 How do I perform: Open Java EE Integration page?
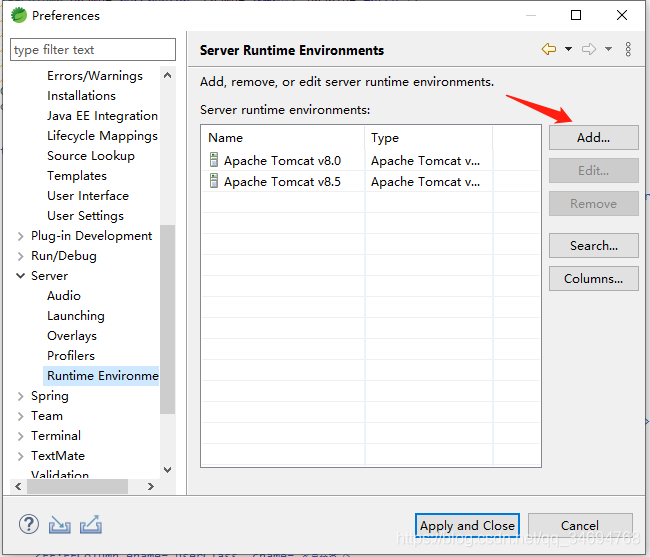pyautogui.click(x=102, y=116)
